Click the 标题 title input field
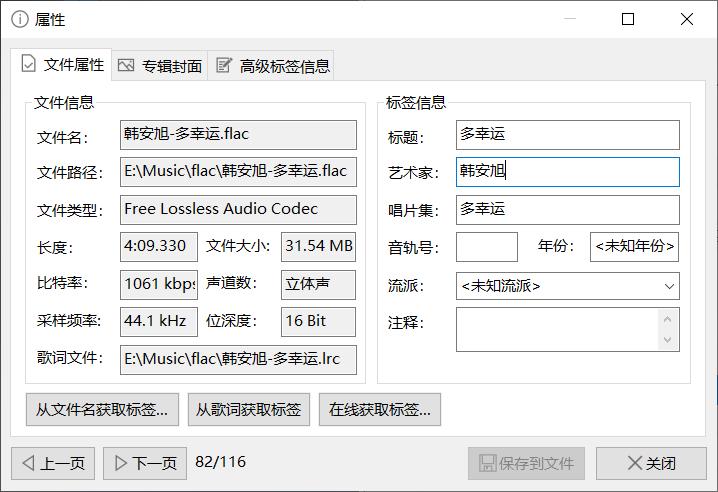718x492 pixels. [x=568, y=135]
